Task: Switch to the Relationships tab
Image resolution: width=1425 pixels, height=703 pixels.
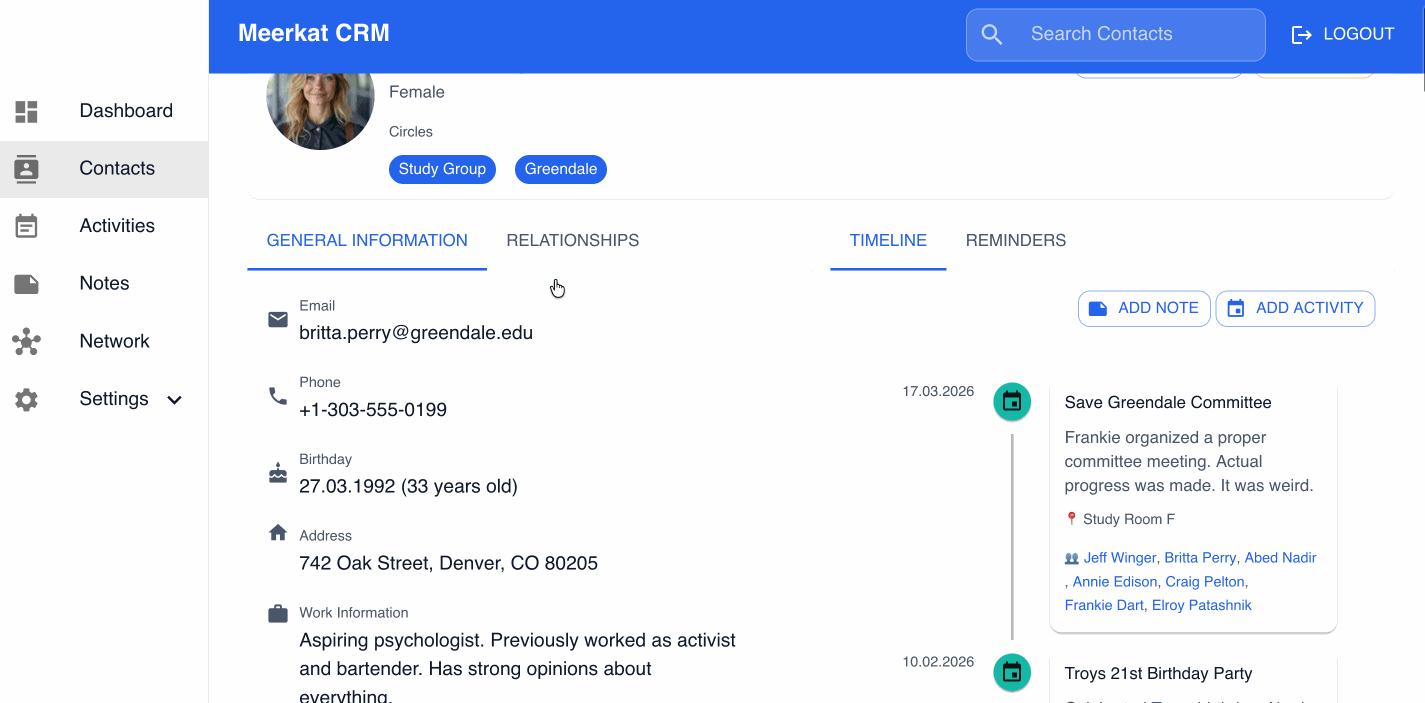Action: point(573,241)
